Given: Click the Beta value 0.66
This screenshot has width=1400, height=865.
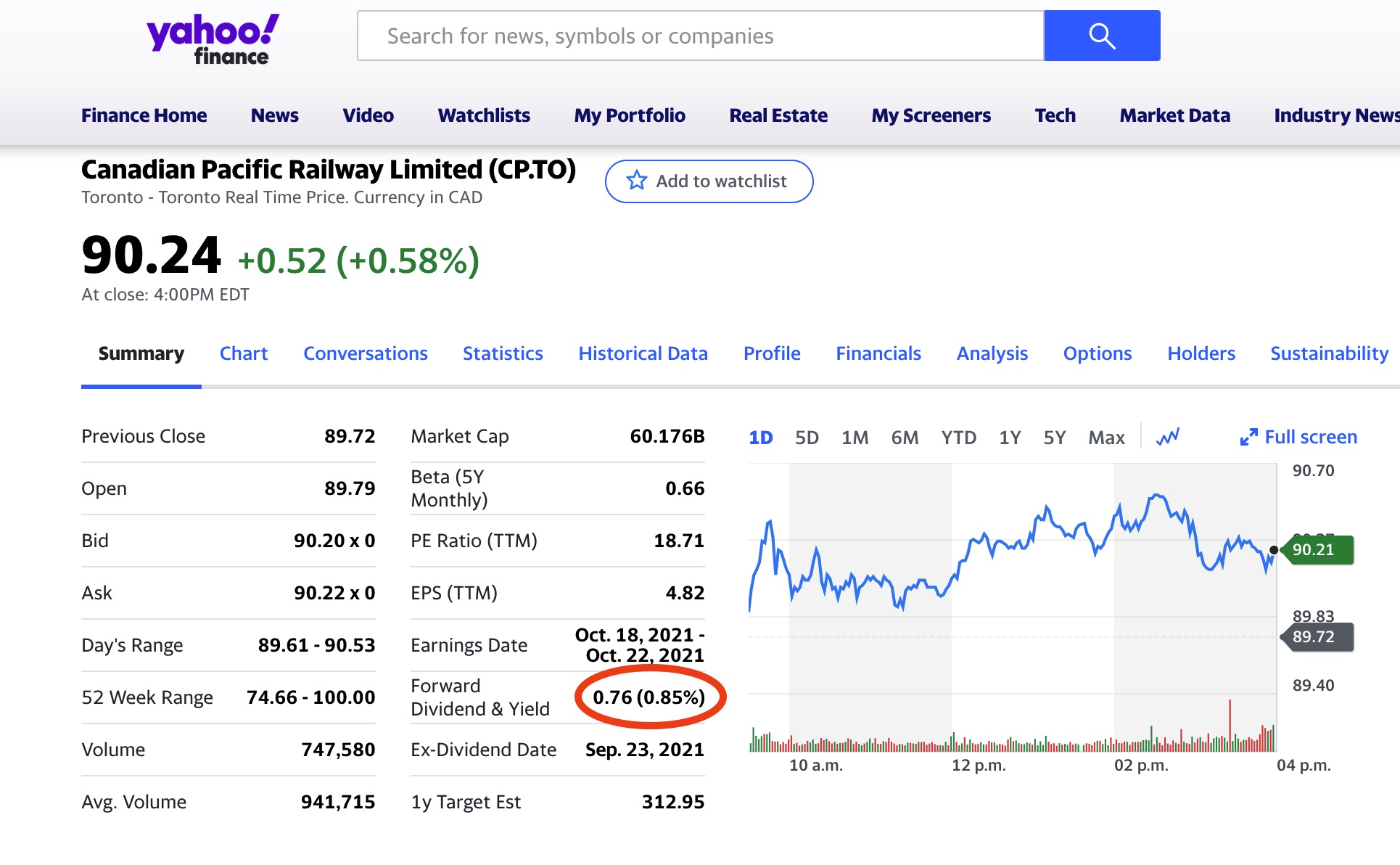Looking at the screenshot, I should (685, 488).
